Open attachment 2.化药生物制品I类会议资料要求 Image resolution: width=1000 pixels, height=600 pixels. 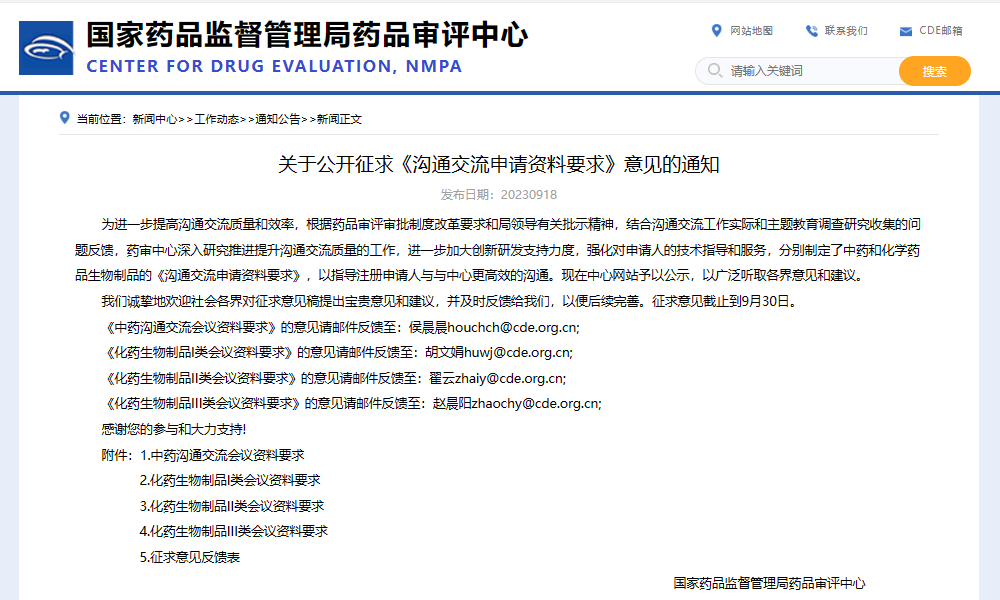[x=230, y=481]
